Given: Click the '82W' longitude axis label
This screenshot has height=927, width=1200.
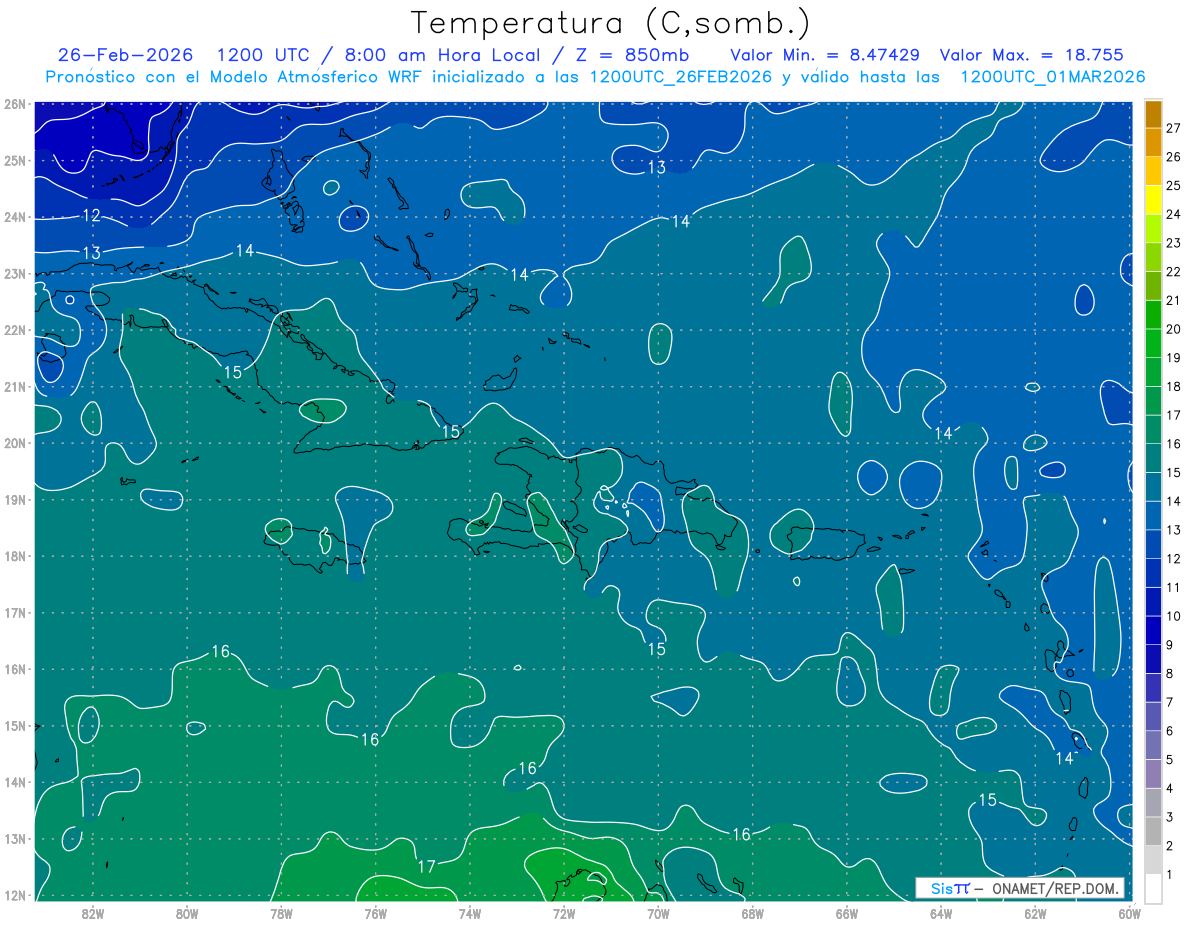Looking at the screenshot, I should coord(92,913).
